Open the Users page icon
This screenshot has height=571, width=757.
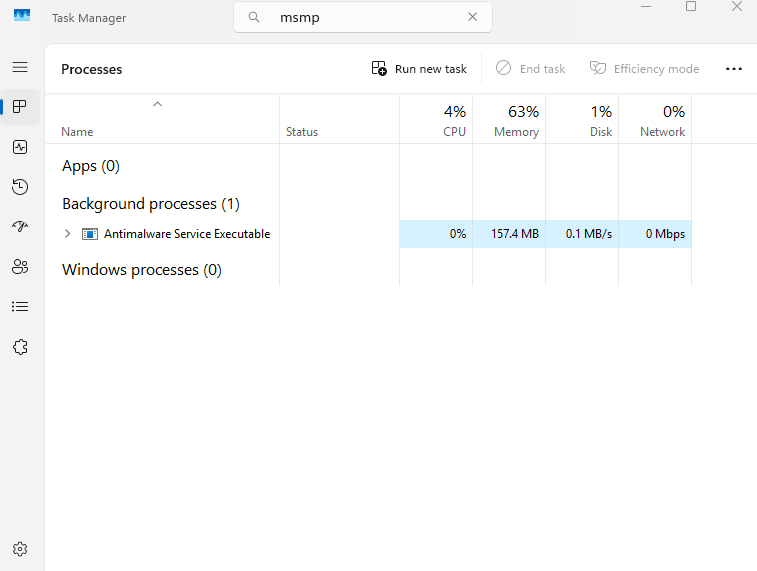(x=20, y=267)
